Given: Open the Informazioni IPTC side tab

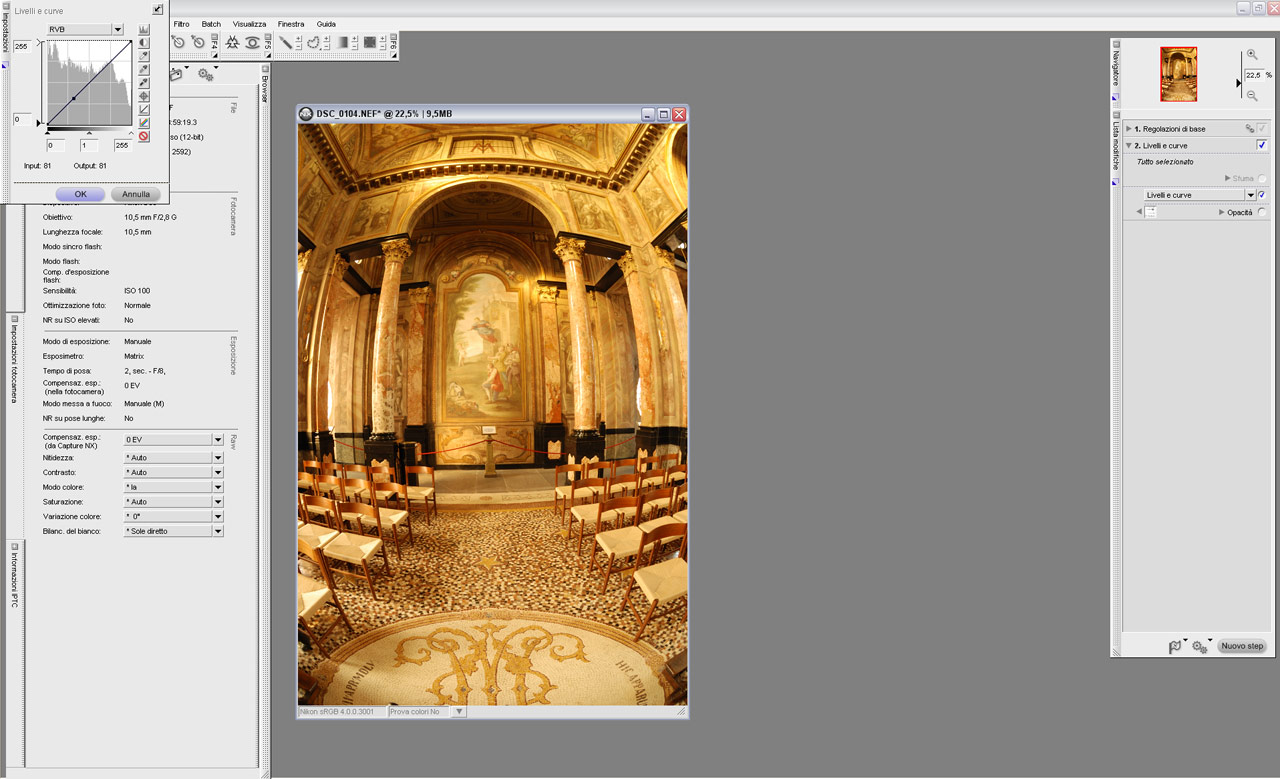Looking at the screenshot, I should pyautogui.click(x=14, y=578).
